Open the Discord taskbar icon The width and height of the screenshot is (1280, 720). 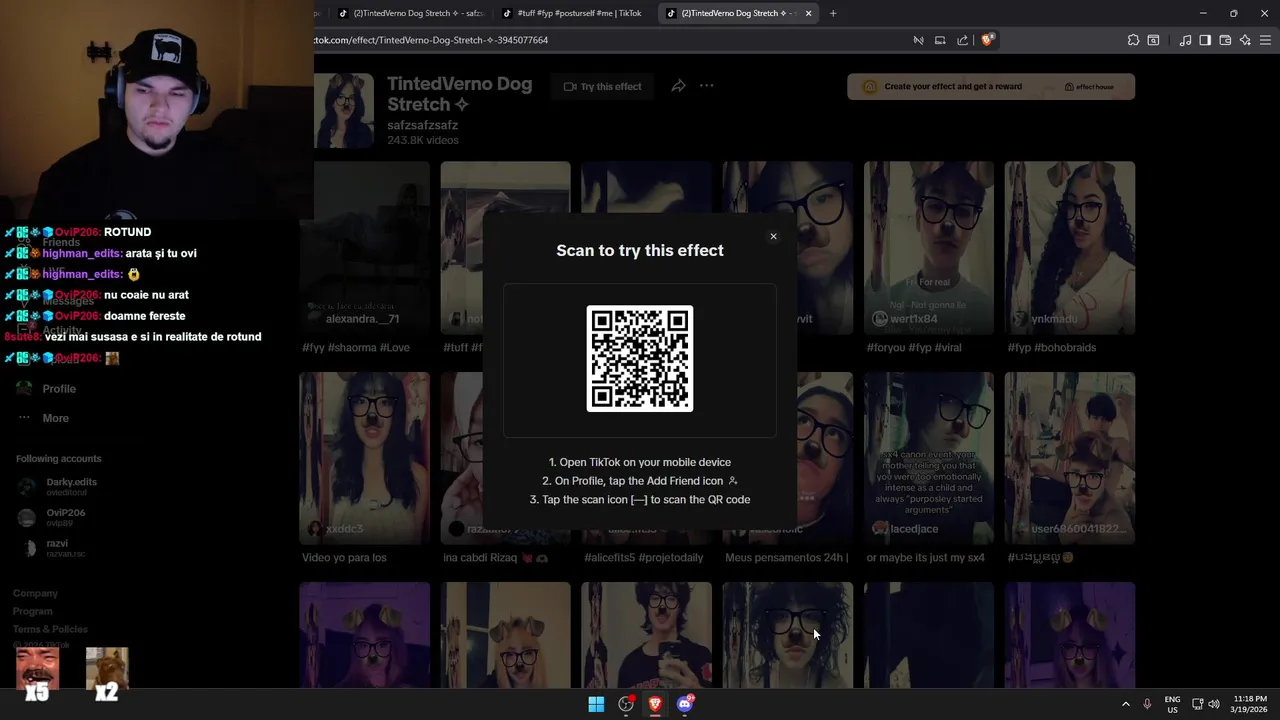685,704
